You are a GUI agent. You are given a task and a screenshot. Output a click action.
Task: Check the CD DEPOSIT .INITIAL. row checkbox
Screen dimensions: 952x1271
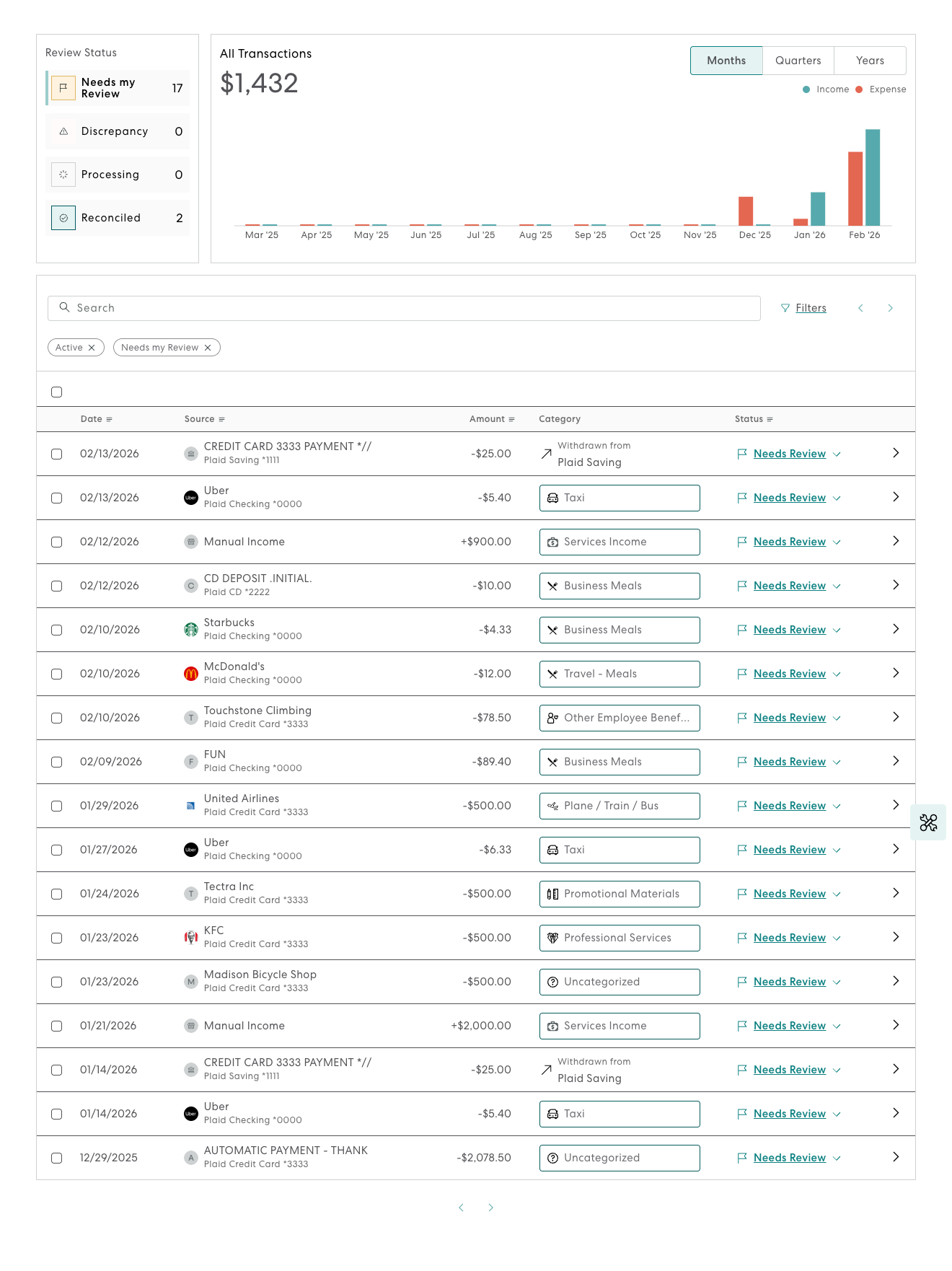57,586
